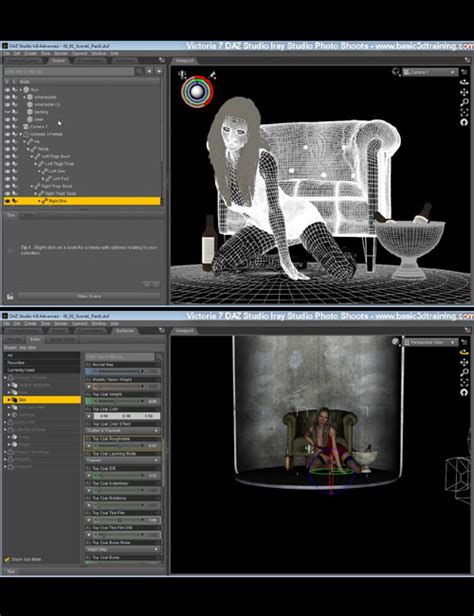The height and width of the screenshot is (616, 474).
Task: Open the Top Coat Bump Mode dropdown
Action: (123, 549)
